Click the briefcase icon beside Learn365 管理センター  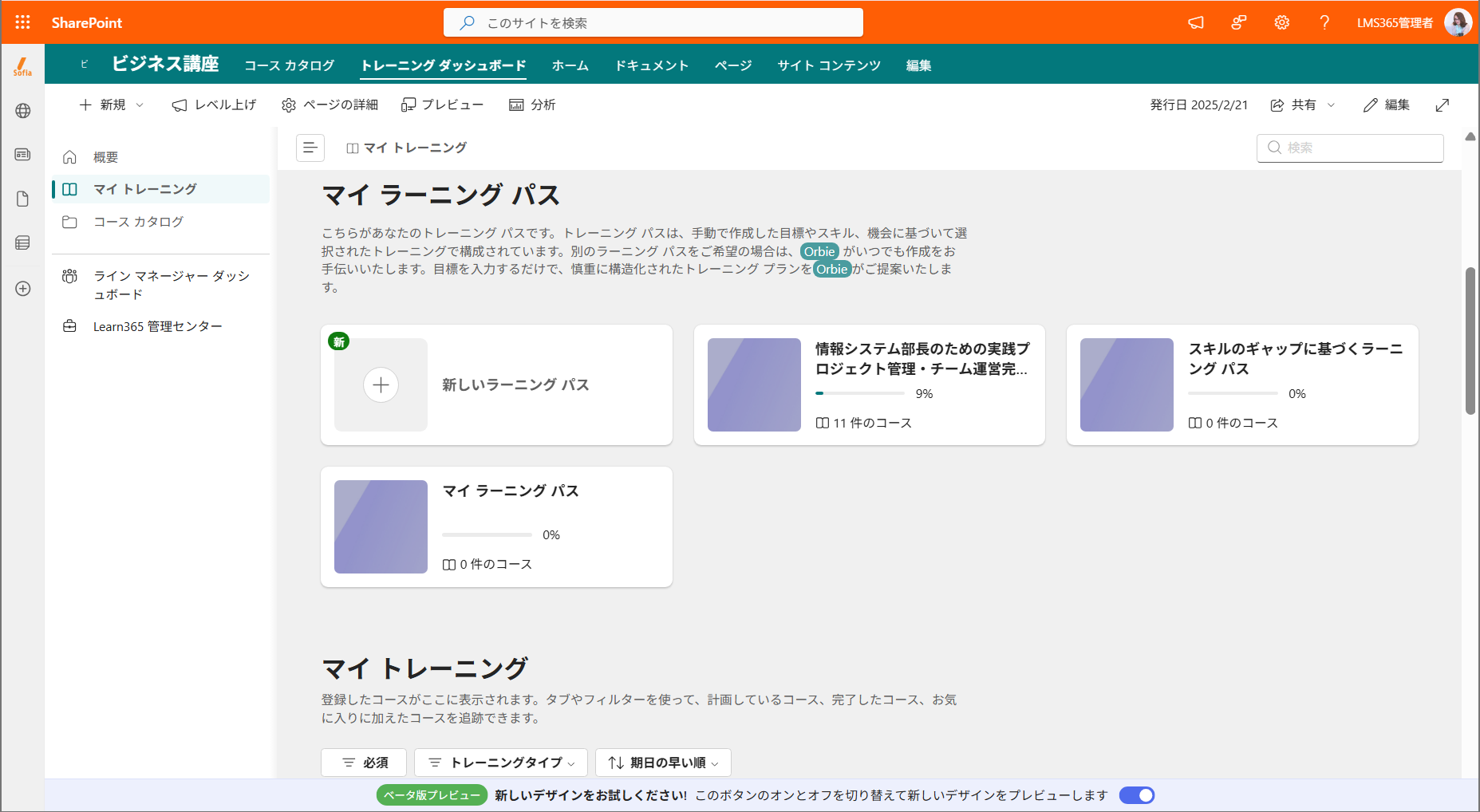(x=70, y=326)
